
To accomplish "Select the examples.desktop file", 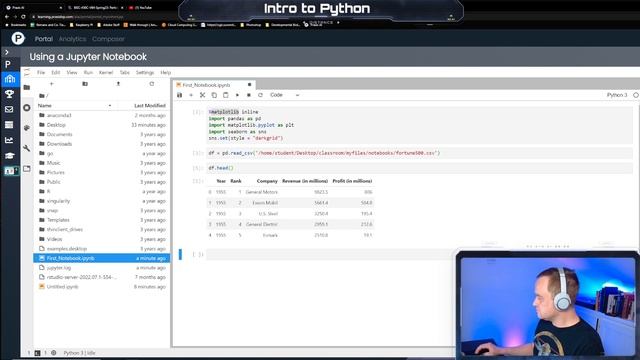I will click(x=101, y=249).
